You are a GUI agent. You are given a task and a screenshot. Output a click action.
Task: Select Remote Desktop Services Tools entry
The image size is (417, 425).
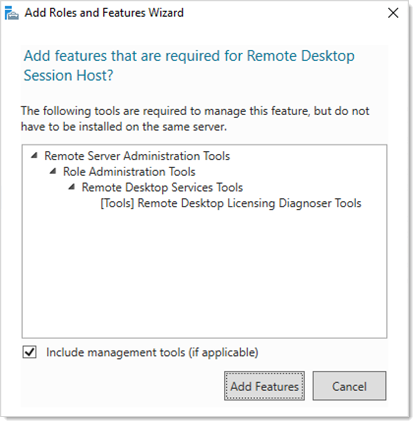[x=162, y=187]
